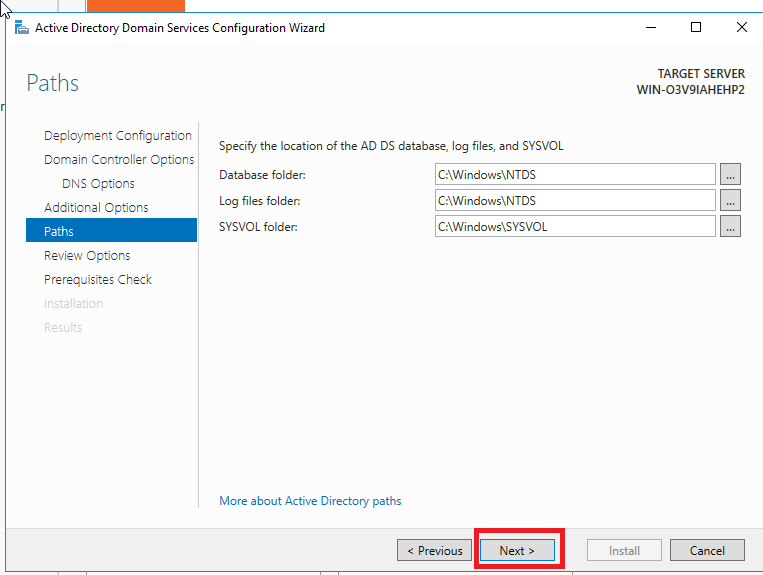Viewport: 763px width, 575px height.
Task: Browse for the Log files folder
Action: click(x=730, y=201)
